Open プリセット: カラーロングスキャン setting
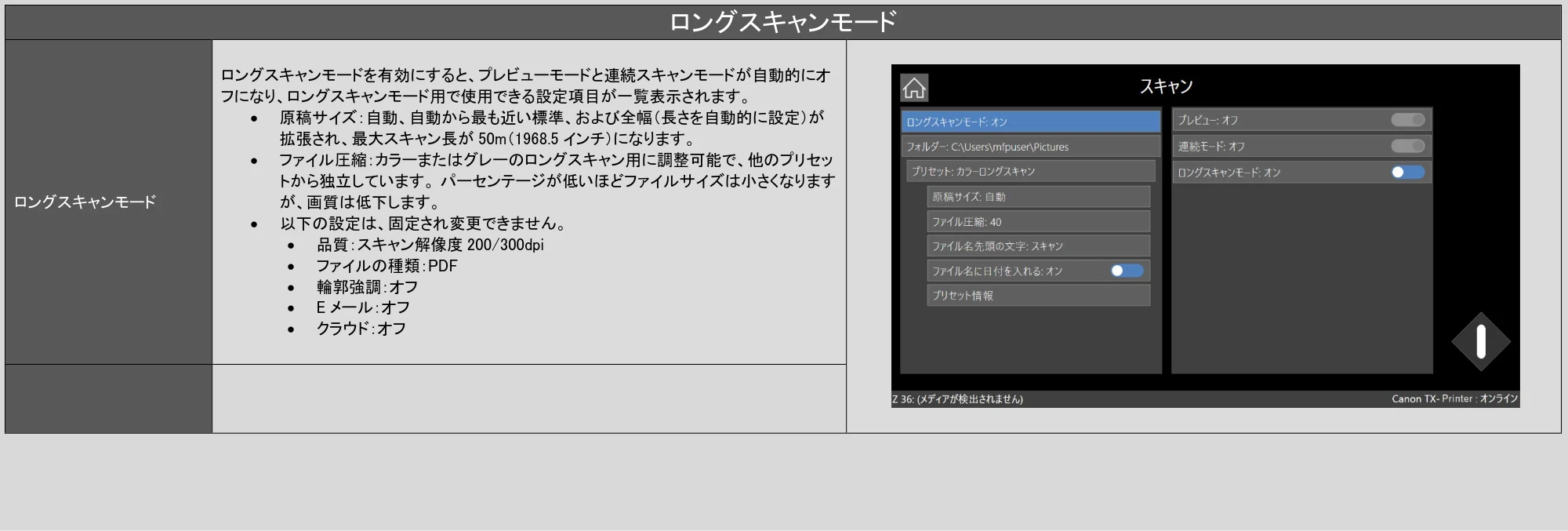 pos(1032,171)
